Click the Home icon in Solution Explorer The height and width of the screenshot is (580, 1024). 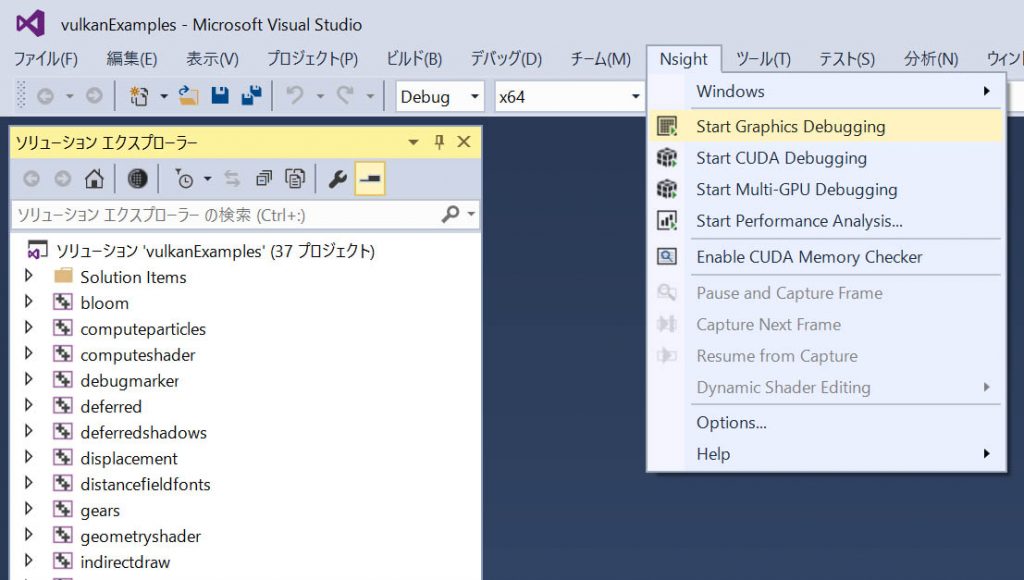pos(94,178)
